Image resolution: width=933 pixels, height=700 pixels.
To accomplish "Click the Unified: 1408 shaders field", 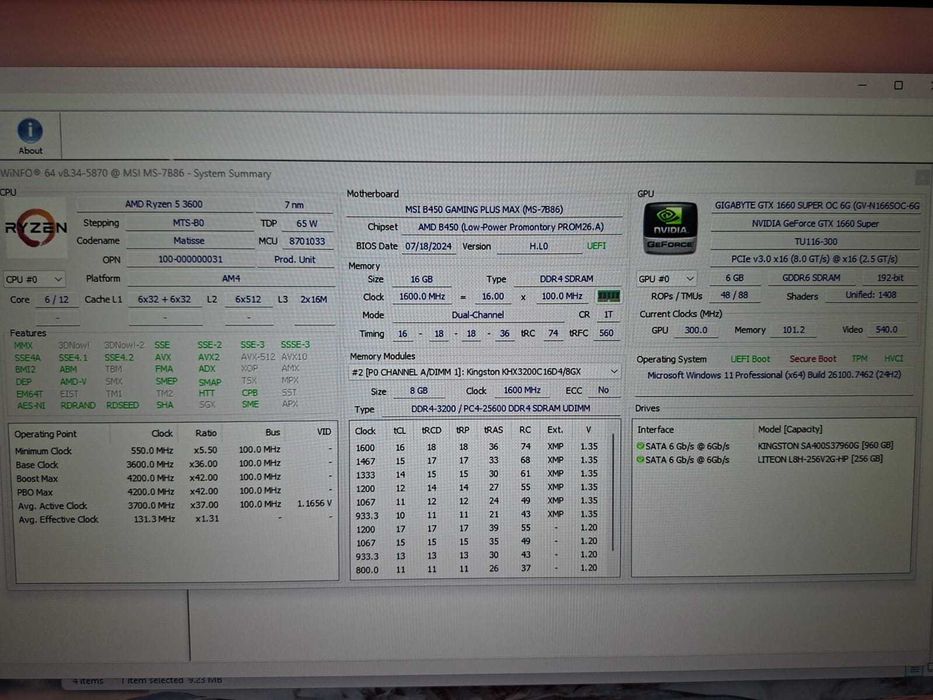I will 871,295.
